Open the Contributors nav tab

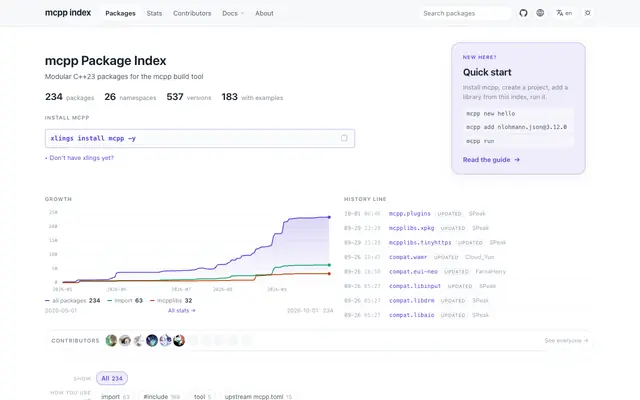point(192,13)
